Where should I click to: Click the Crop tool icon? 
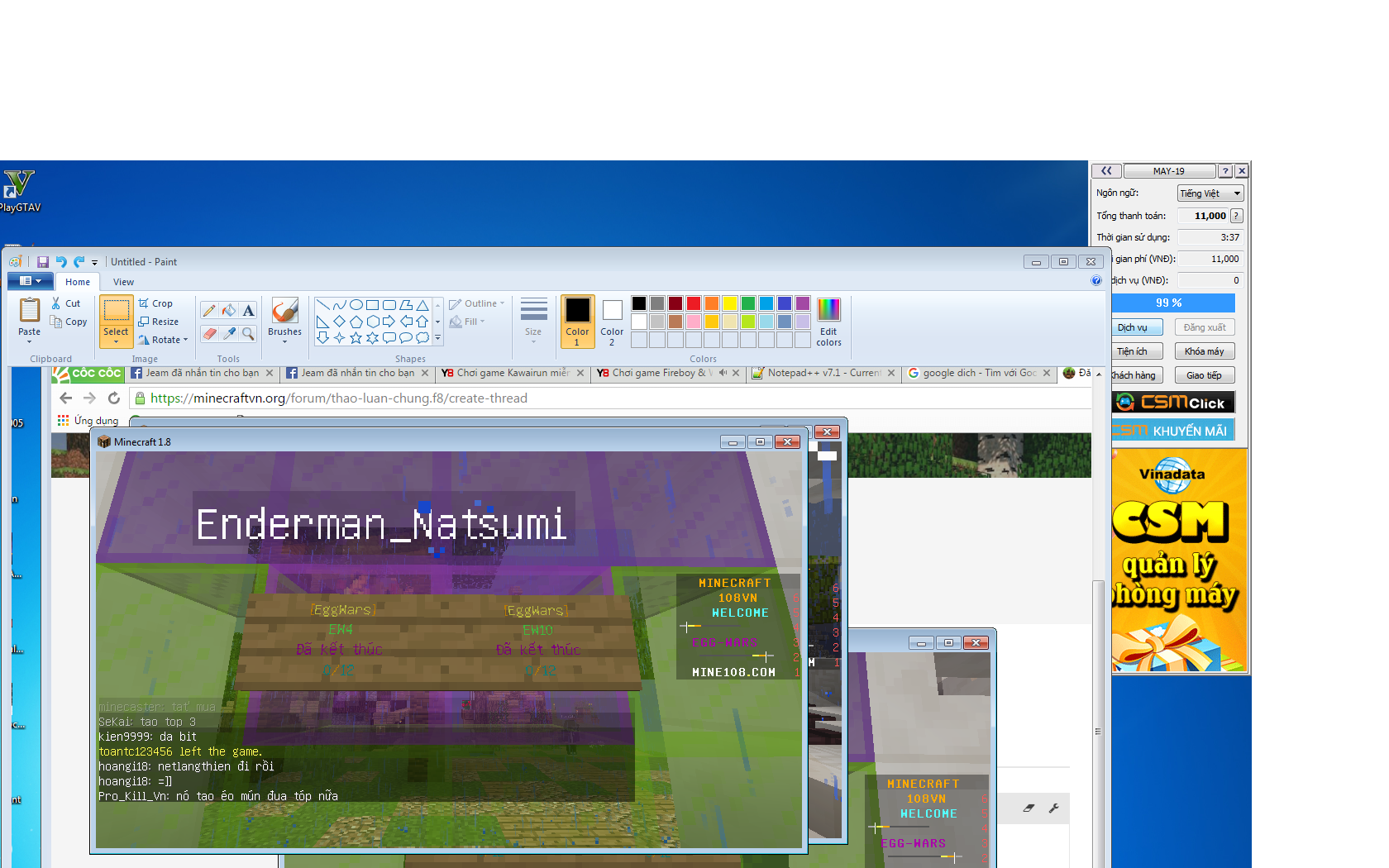[144, 303]
